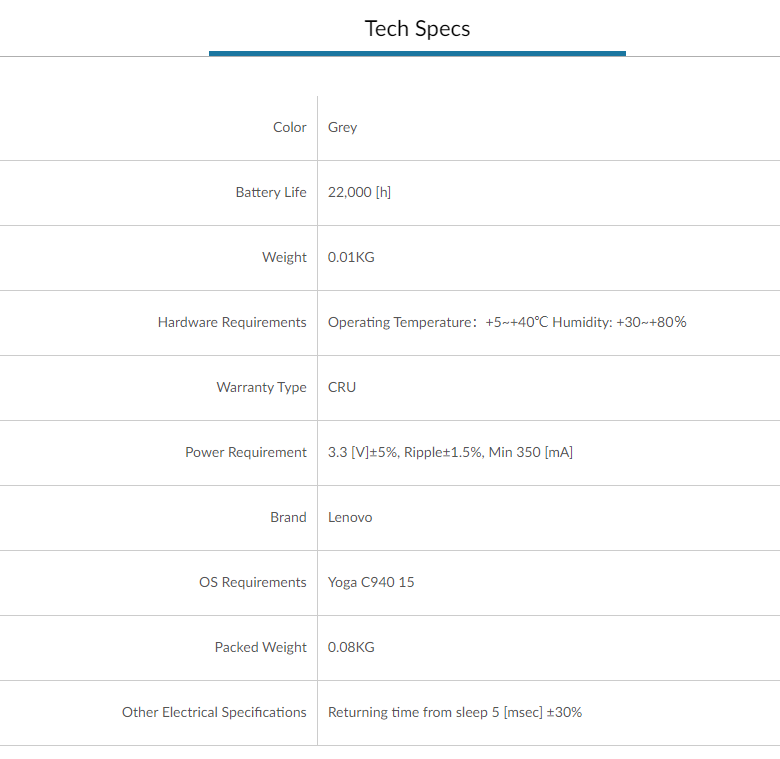Click the 0.08KG packed weight value
The width and height of the screenshot is (780, 759).
pyautogui.click(x=351, y=647)
